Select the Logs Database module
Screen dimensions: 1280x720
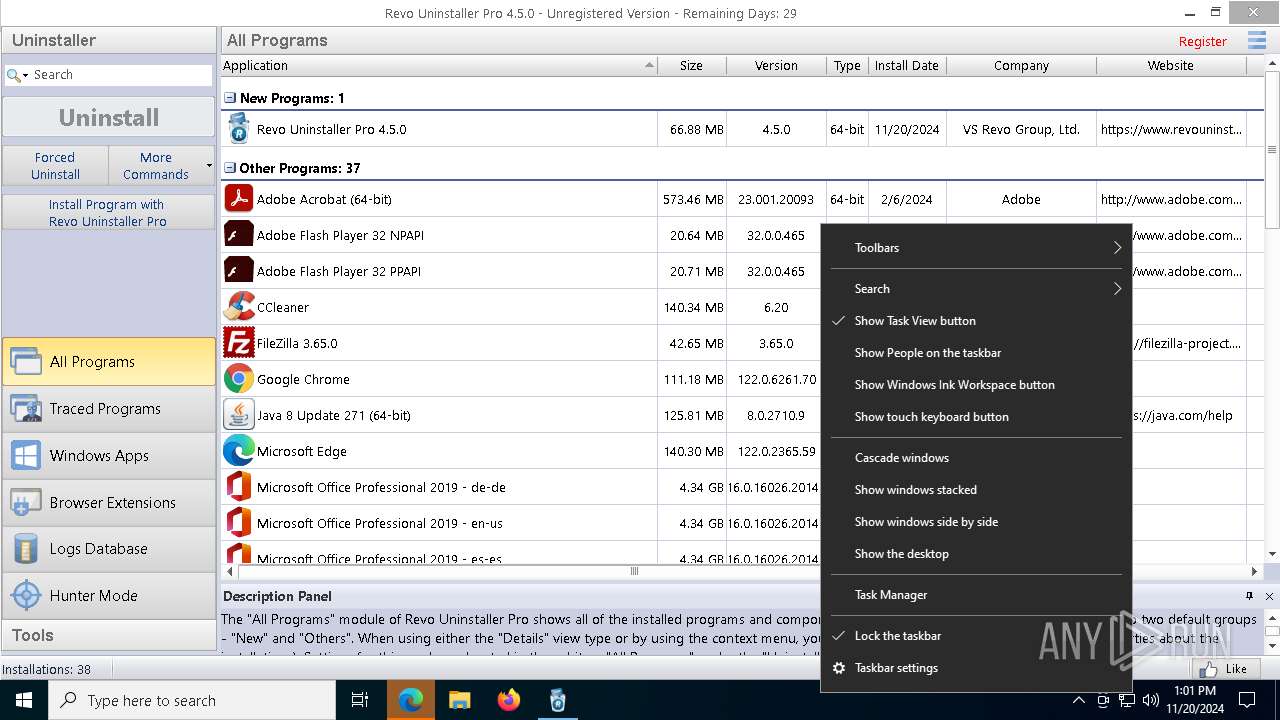tap(108, 549)
